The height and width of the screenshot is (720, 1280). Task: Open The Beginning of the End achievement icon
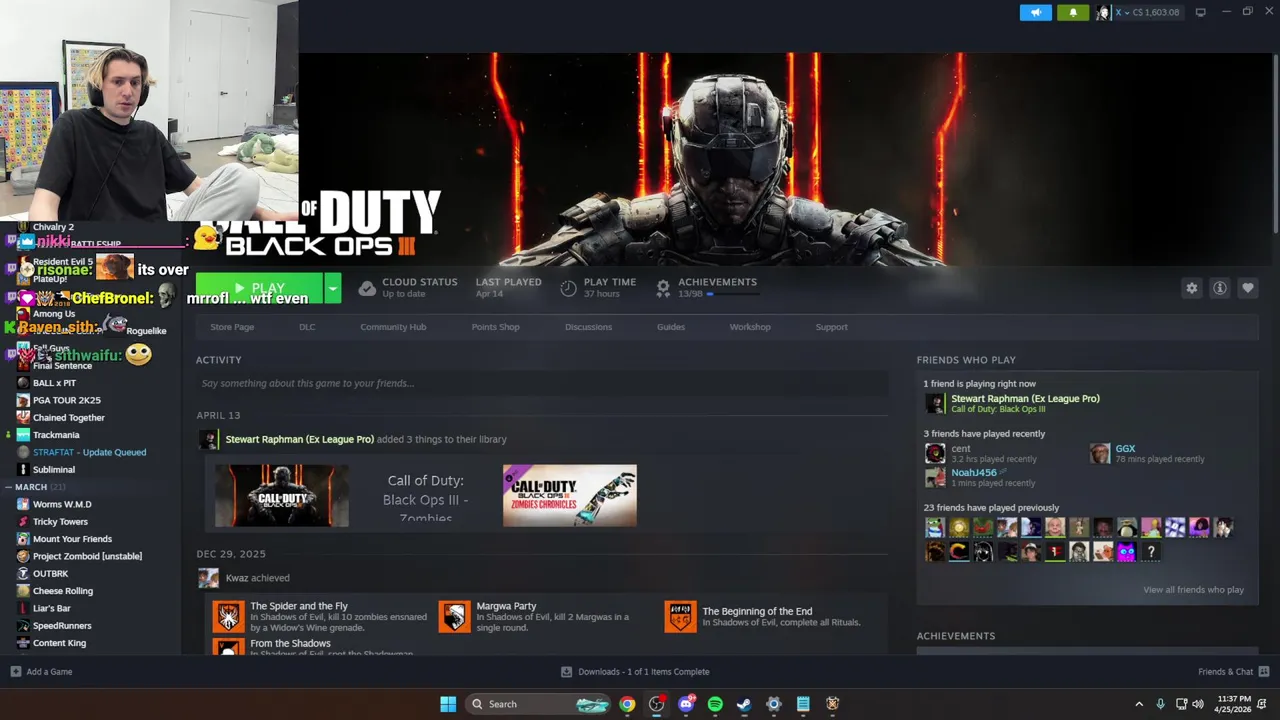[x=680, y=616]
